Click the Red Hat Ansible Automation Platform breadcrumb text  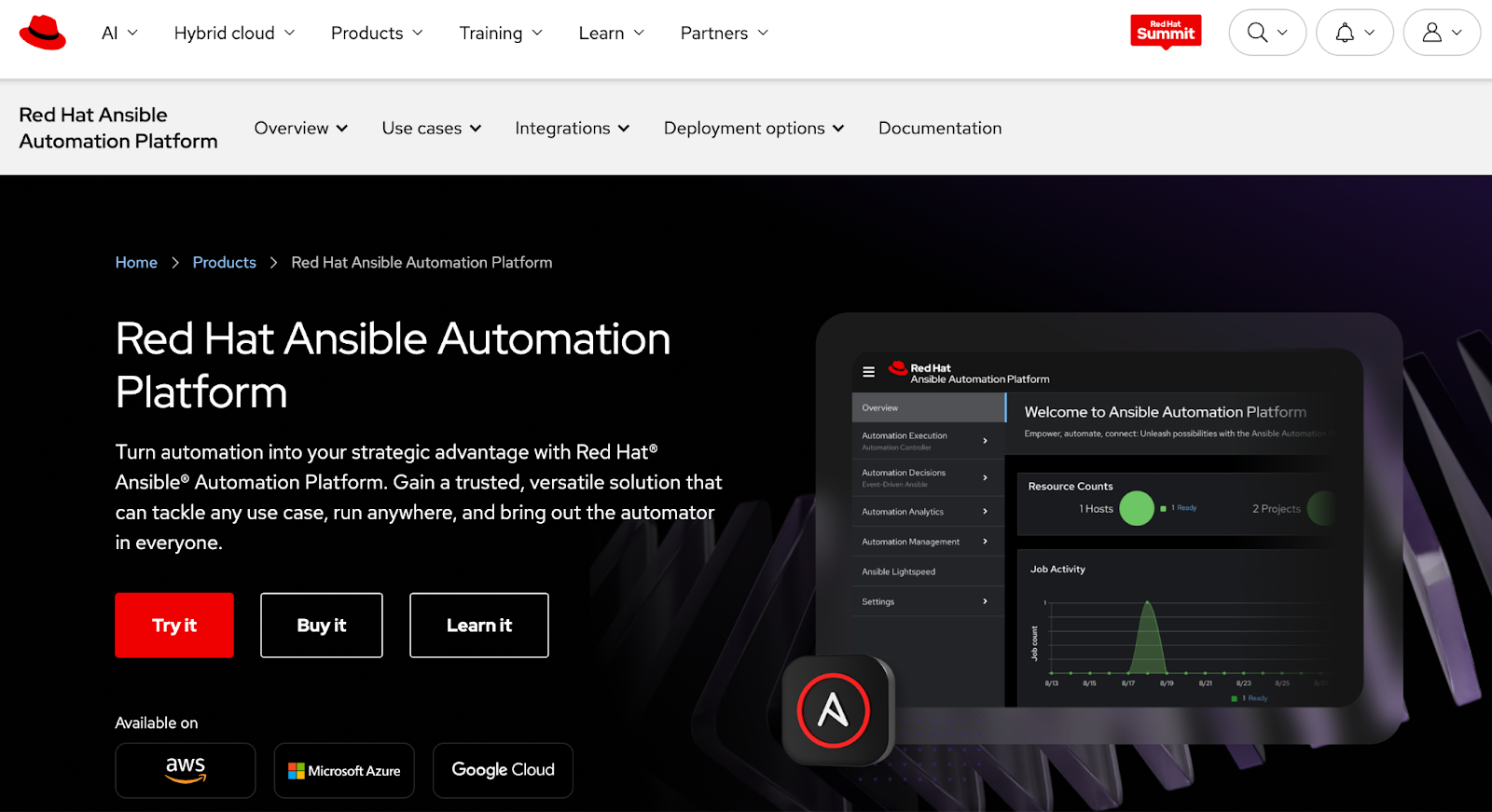421,263
